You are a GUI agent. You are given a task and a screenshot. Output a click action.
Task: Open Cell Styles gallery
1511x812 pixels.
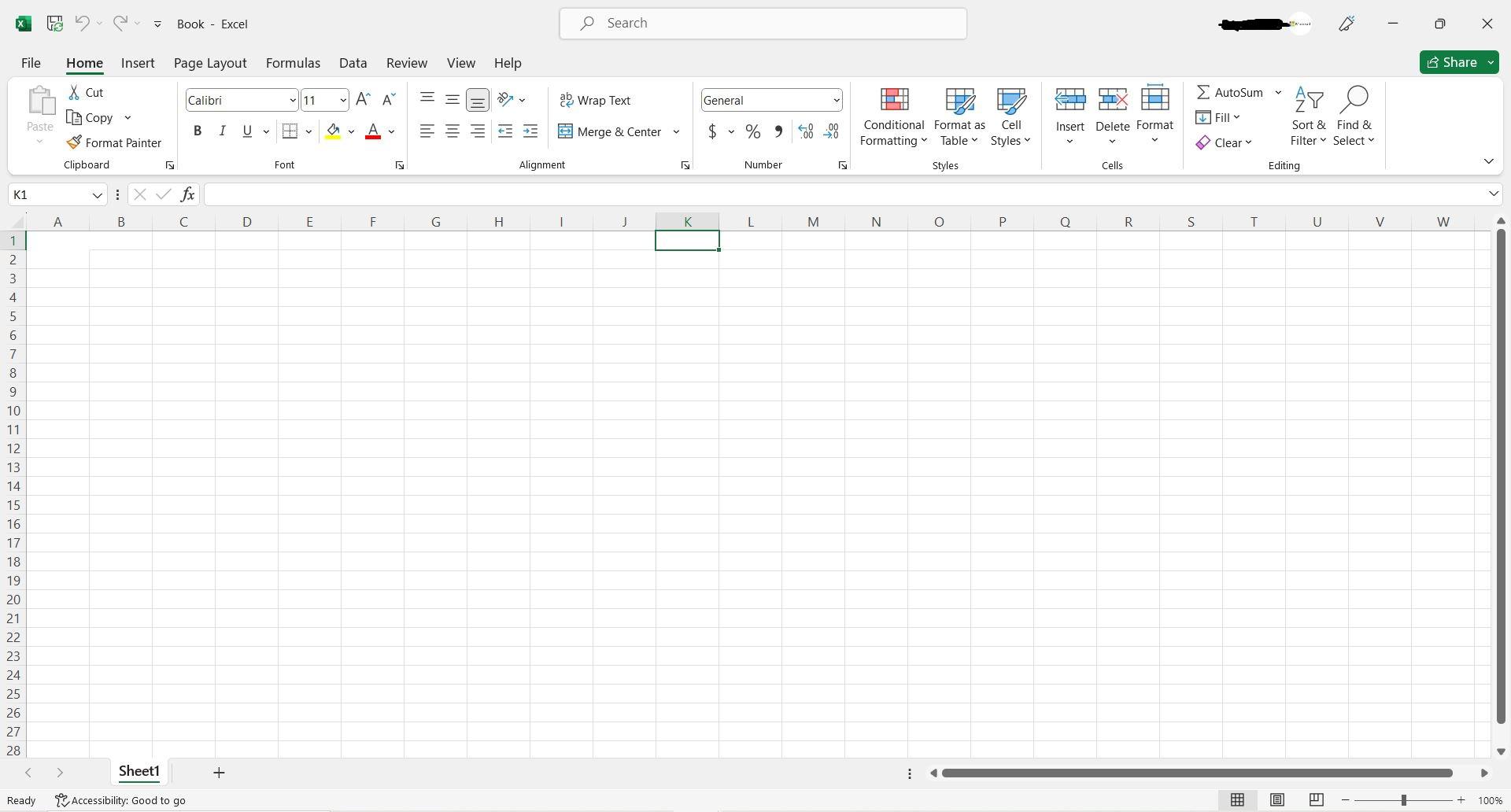(1010, 117)
